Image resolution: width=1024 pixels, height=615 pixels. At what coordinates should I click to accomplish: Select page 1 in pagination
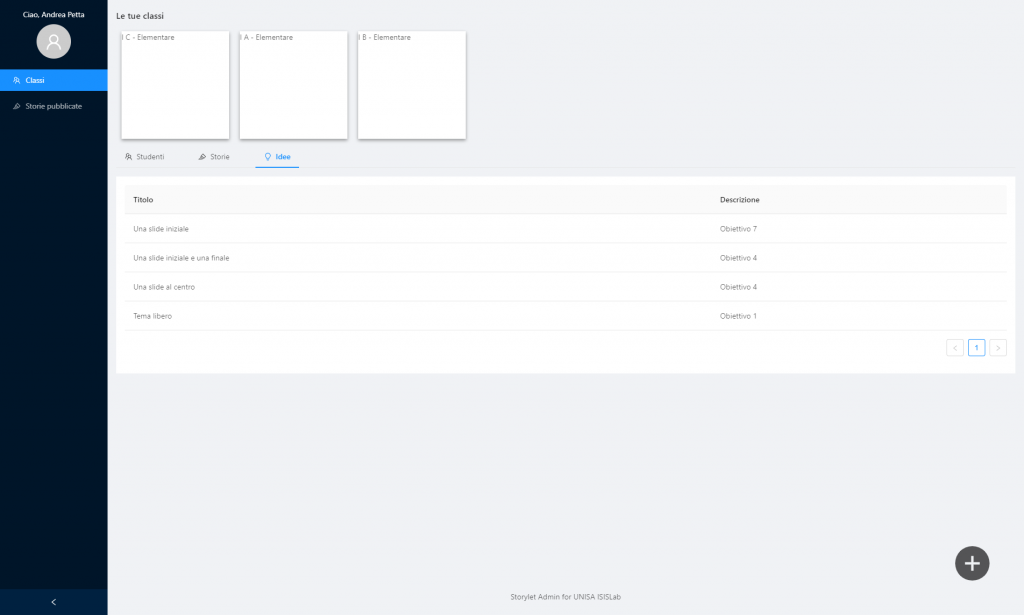point(976,348)
